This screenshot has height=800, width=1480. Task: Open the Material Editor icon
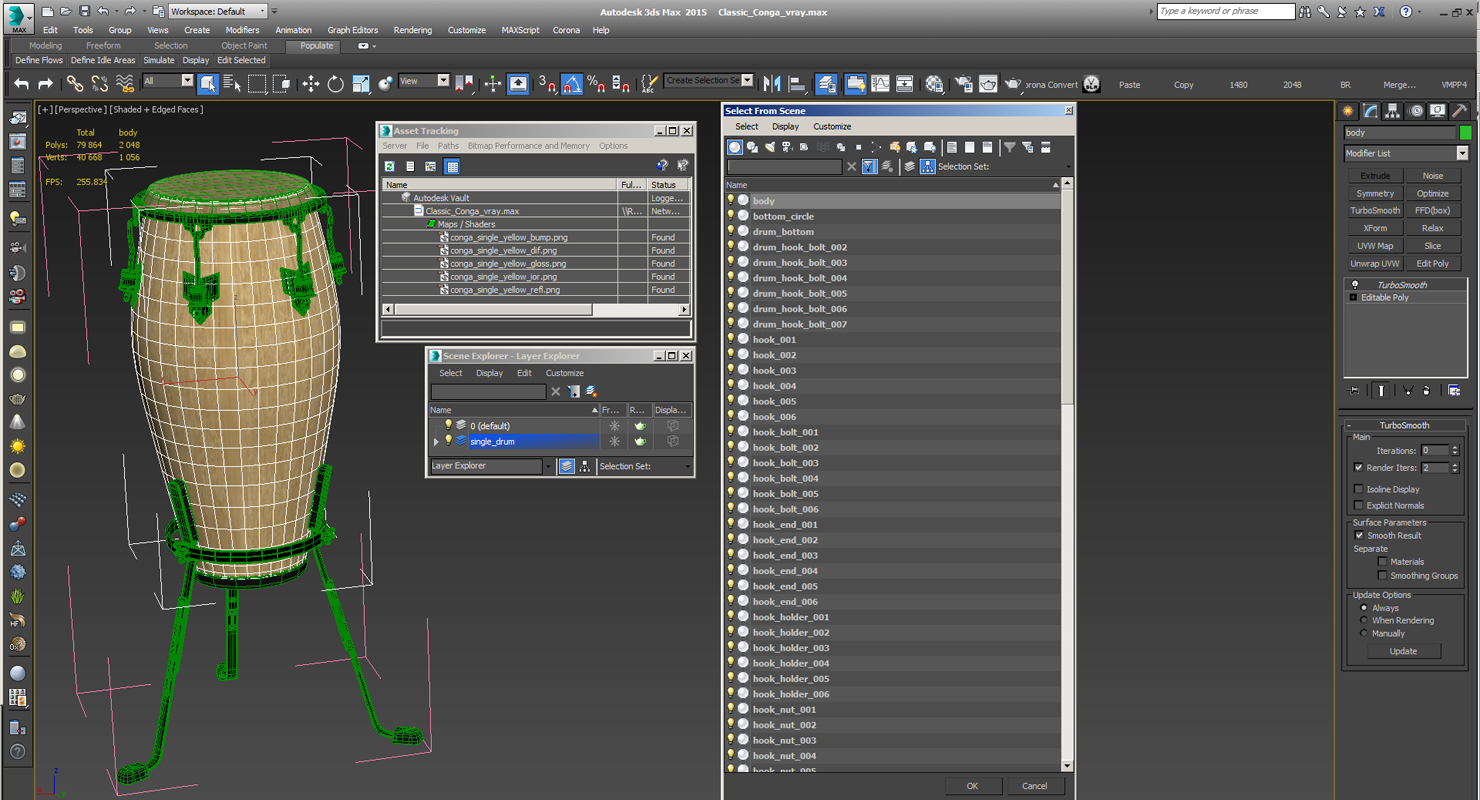pos(935,84)
